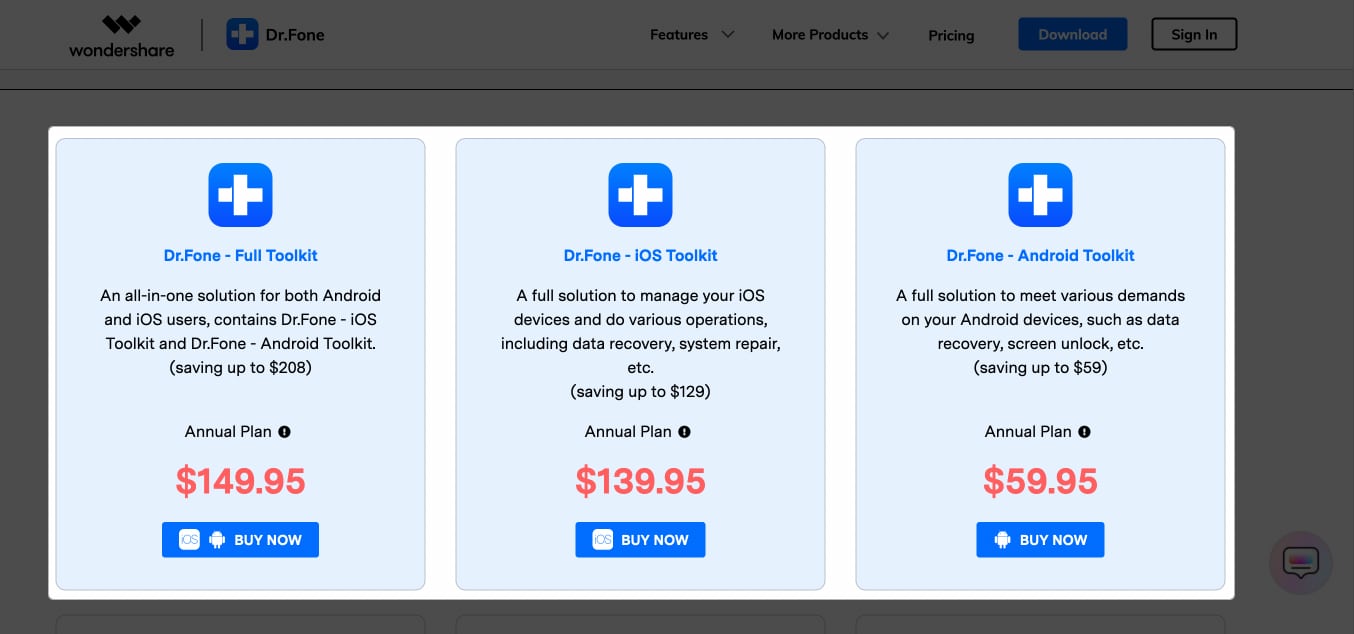Viewport: 1354px width, 634px height.
Task: Click the Sign In button
Action: [1194, 34]
